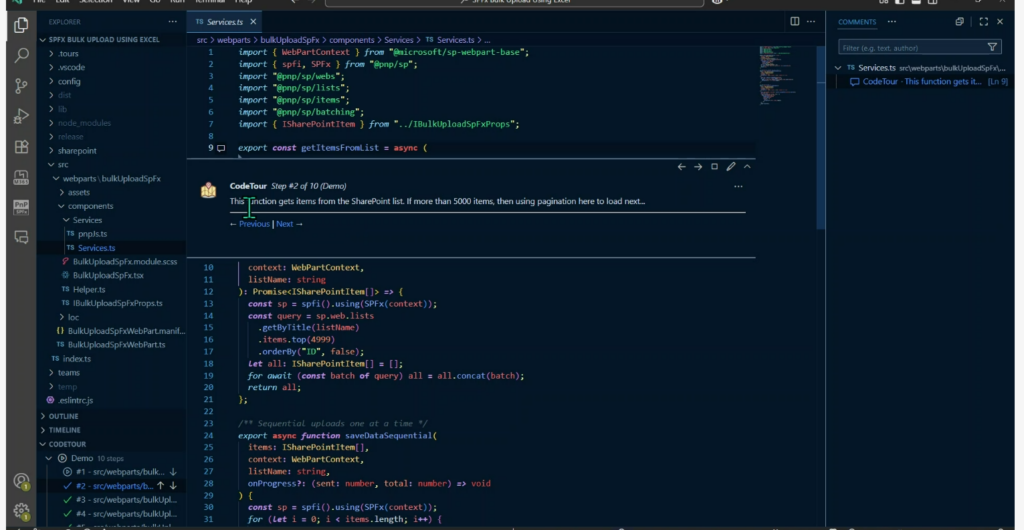
Task: Open BulkUploadSpFxWebPart.ts file
Action: (116, 345)
